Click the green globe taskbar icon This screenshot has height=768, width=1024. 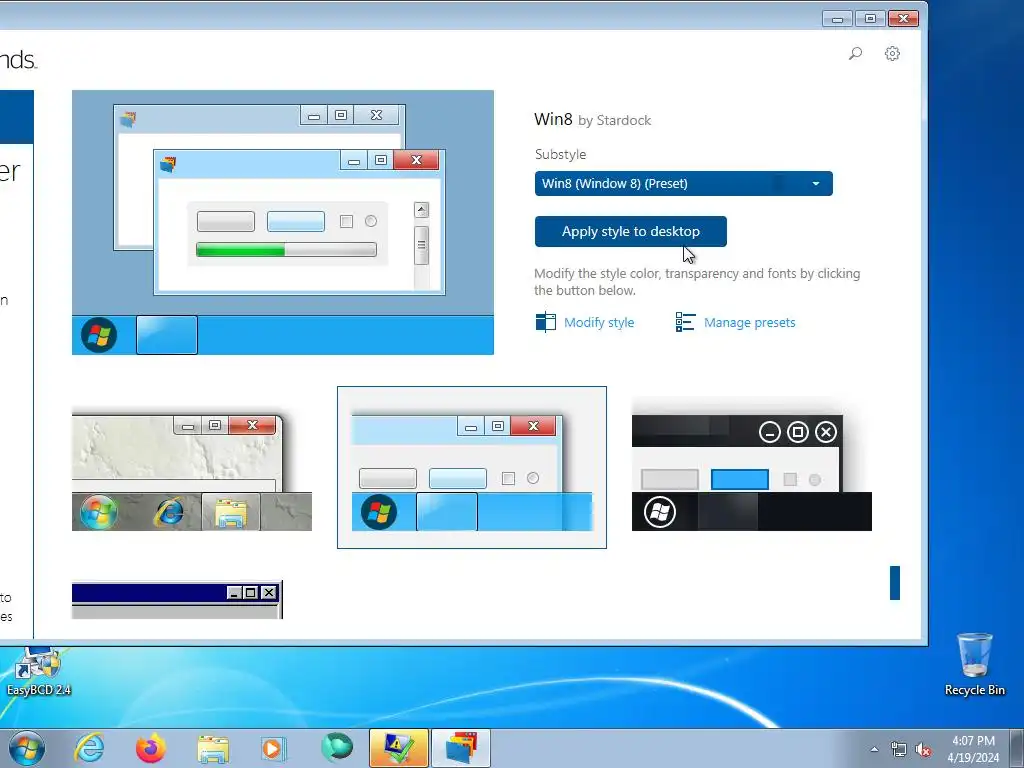tap(337, 748)
